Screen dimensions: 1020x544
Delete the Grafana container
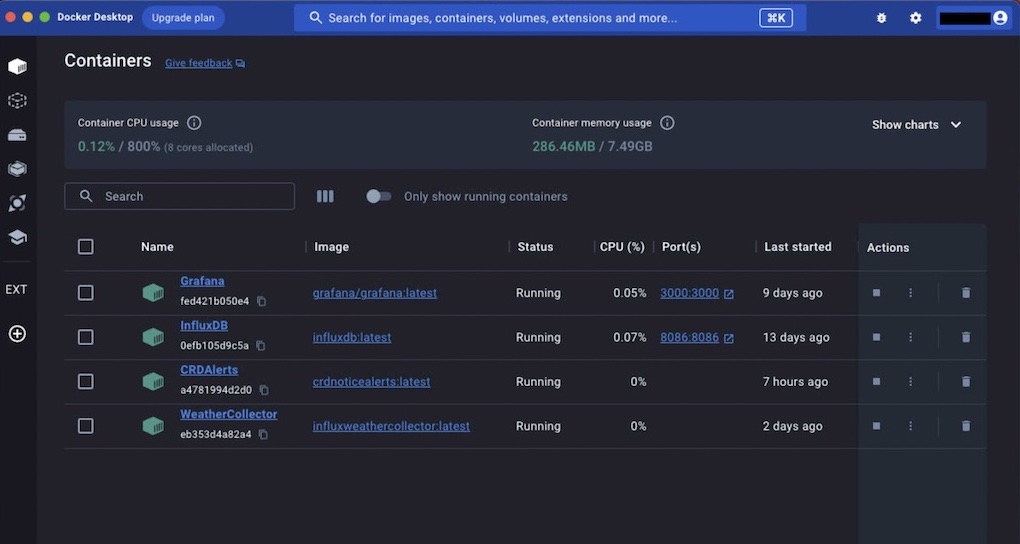click(966, 293)
